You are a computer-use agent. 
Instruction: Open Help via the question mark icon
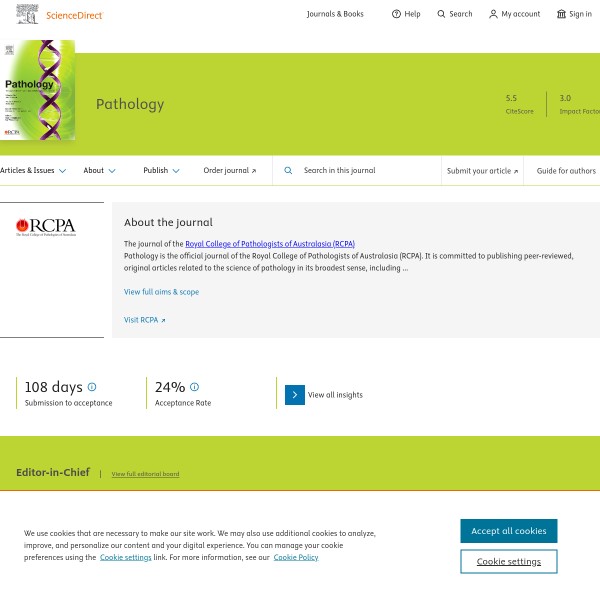pos(396,14)
